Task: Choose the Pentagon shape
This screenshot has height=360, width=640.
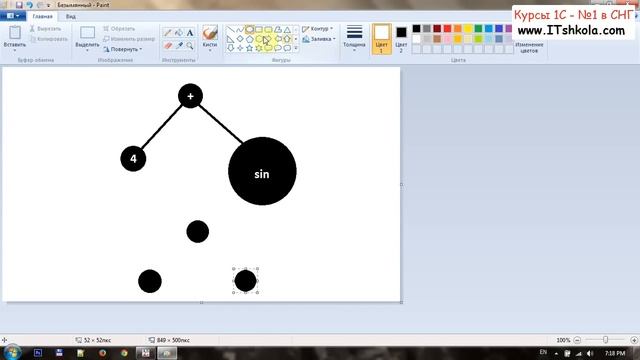Action: pos(249,39)
